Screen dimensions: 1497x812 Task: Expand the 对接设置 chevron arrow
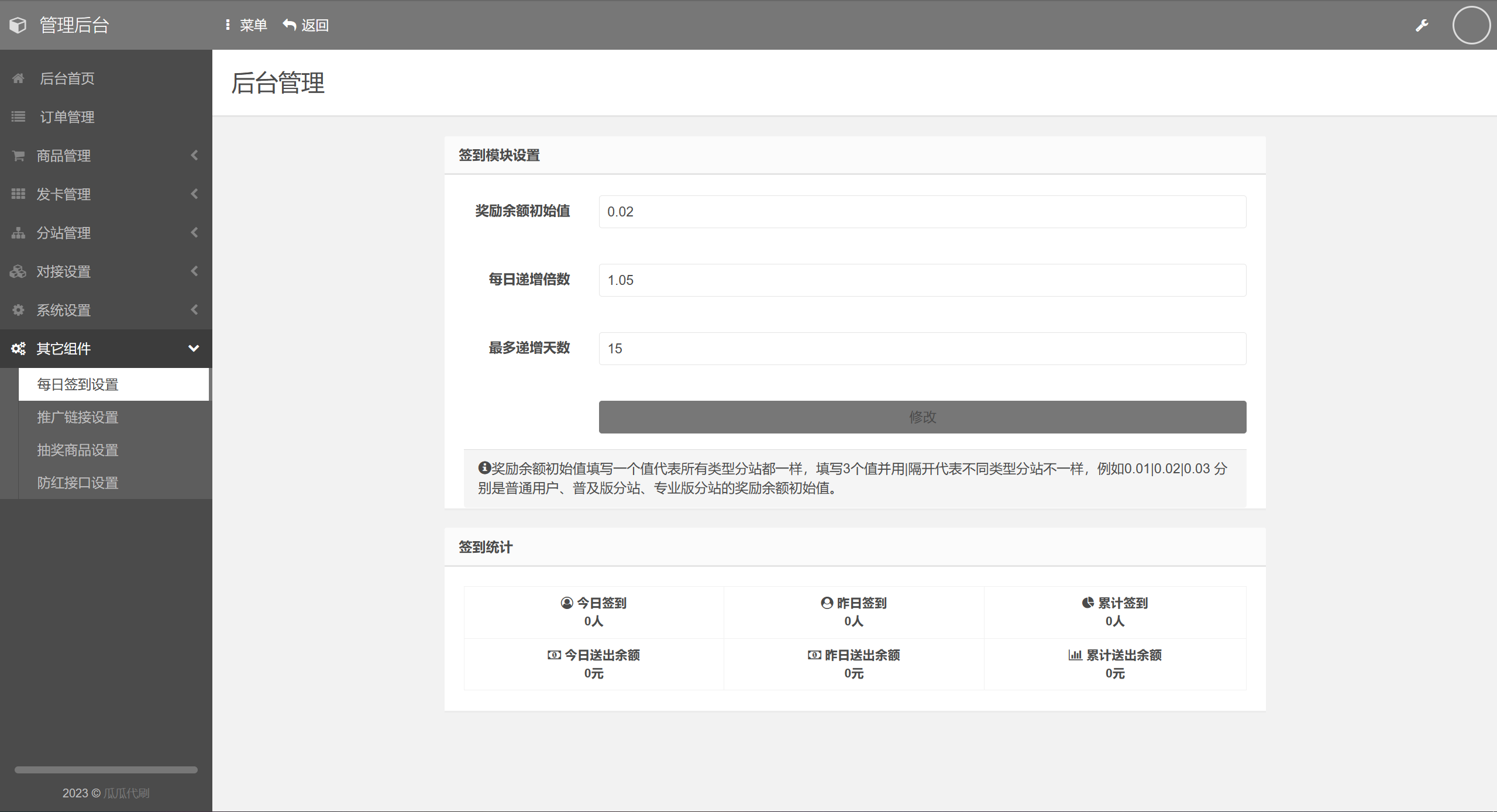pos(194,271)
